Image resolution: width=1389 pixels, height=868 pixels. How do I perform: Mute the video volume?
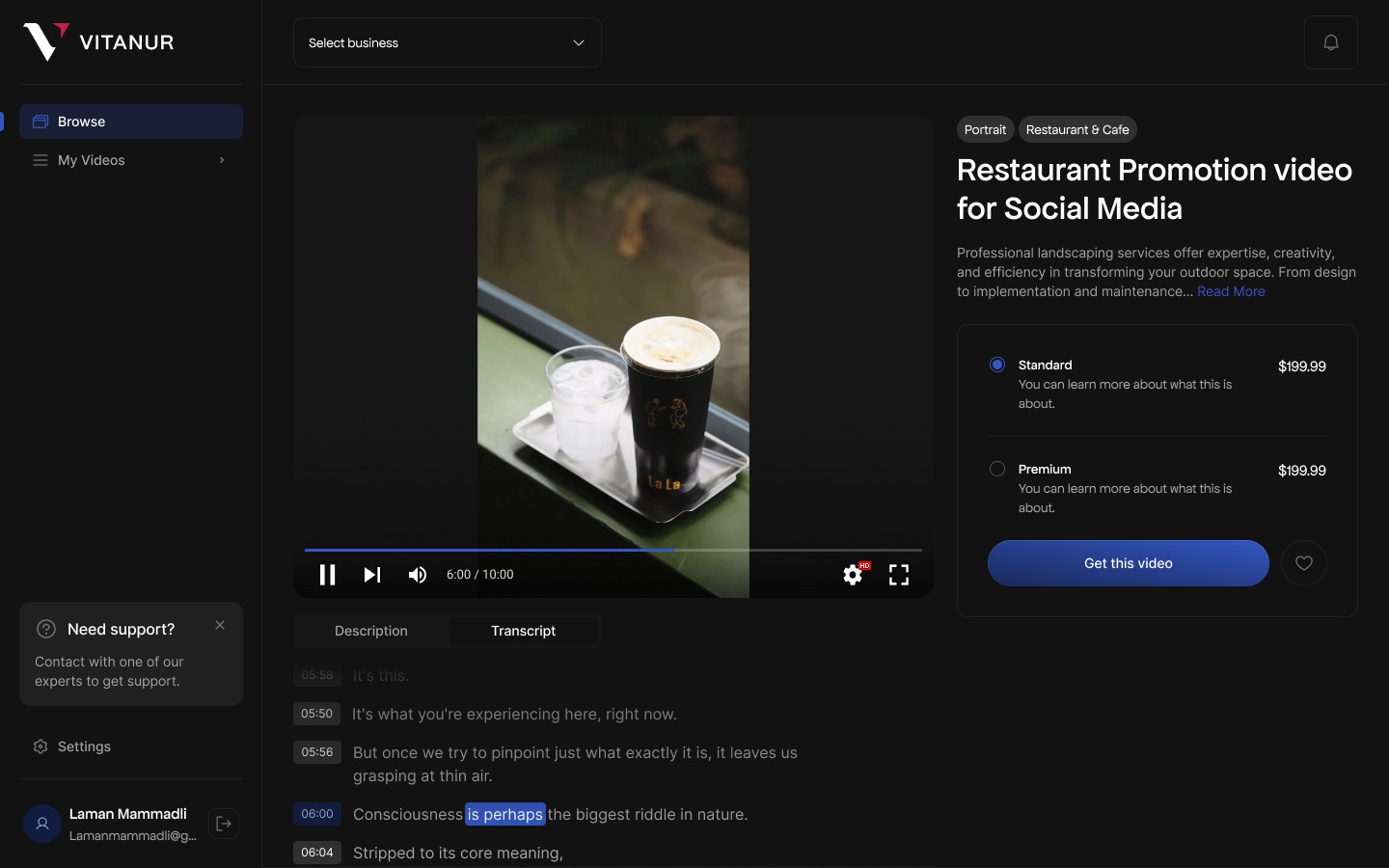418,575
